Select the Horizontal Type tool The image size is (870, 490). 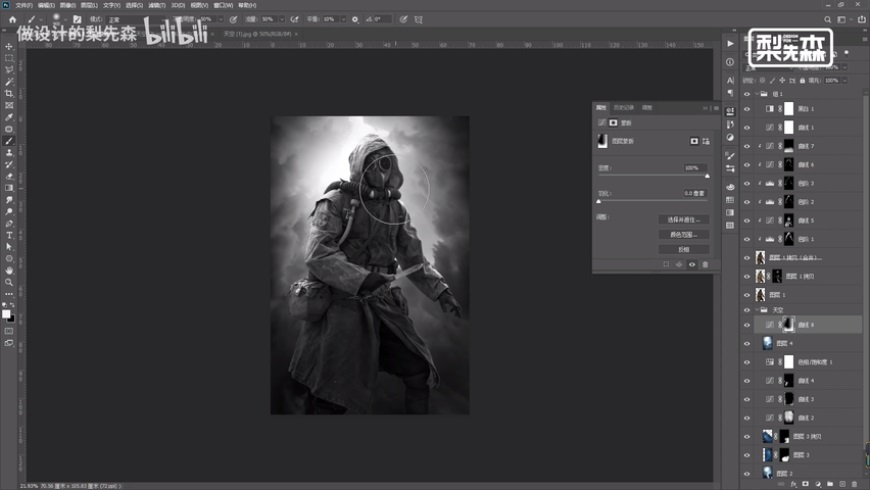point(9,235)
